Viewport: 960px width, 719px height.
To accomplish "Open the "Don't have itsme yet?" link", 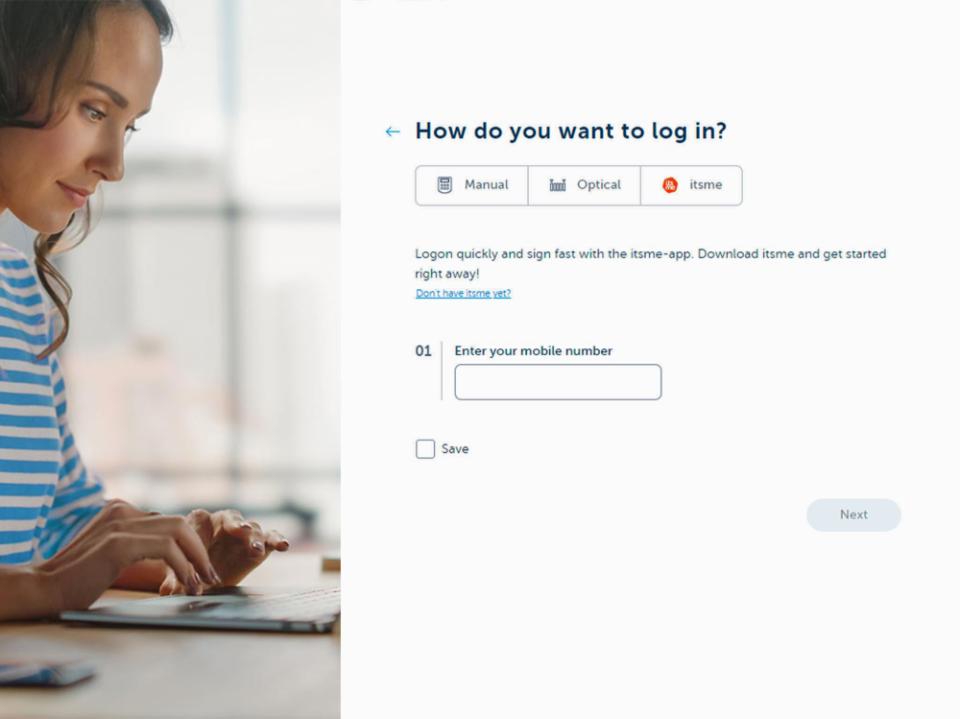I will 463,293.
